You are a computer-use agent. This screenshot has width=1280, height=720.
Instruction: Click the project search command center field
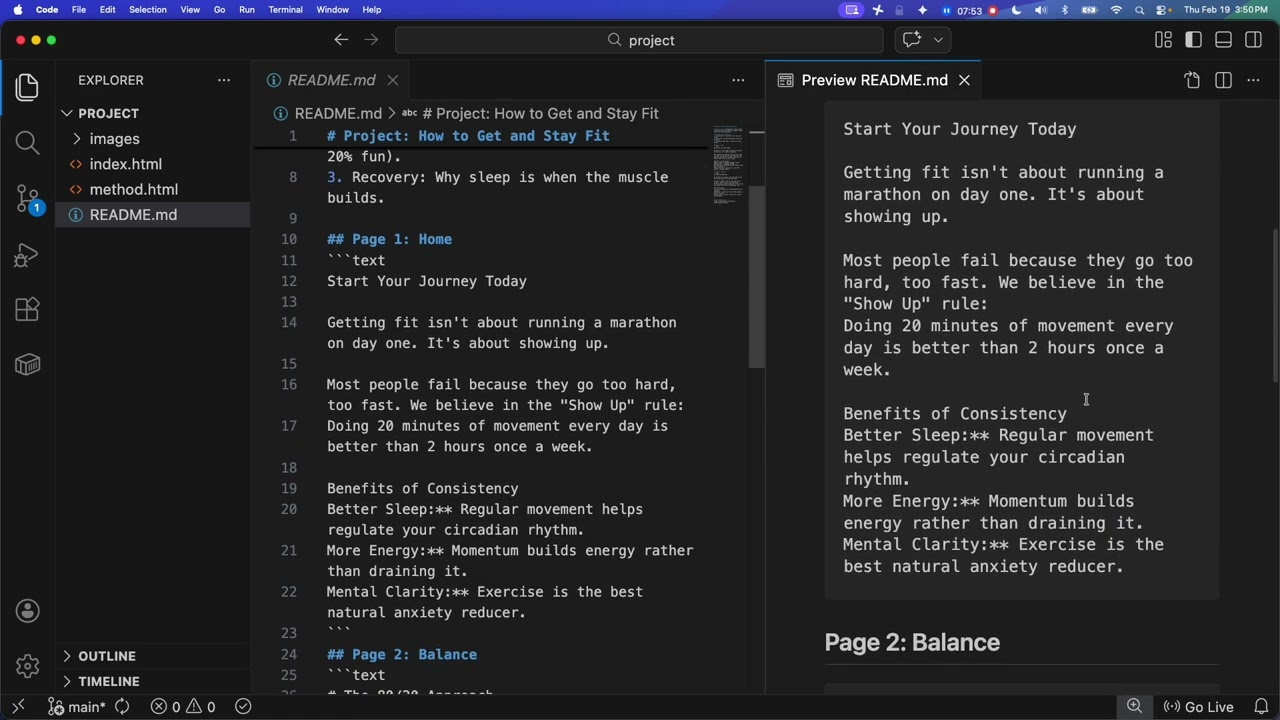[x=639, y=40]
